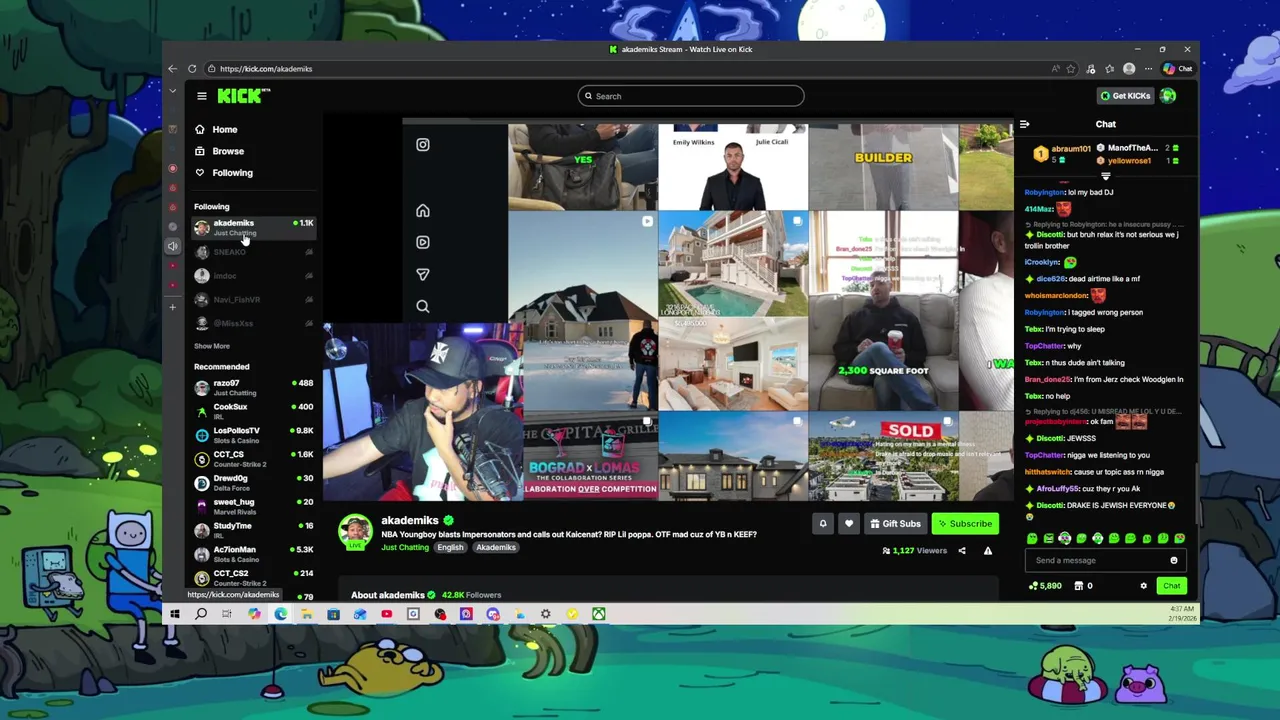Image resolution: width=1280 pixels, height=720 pixels.
Task: Open recommended channel StudyTme
Action: (254, 530)
